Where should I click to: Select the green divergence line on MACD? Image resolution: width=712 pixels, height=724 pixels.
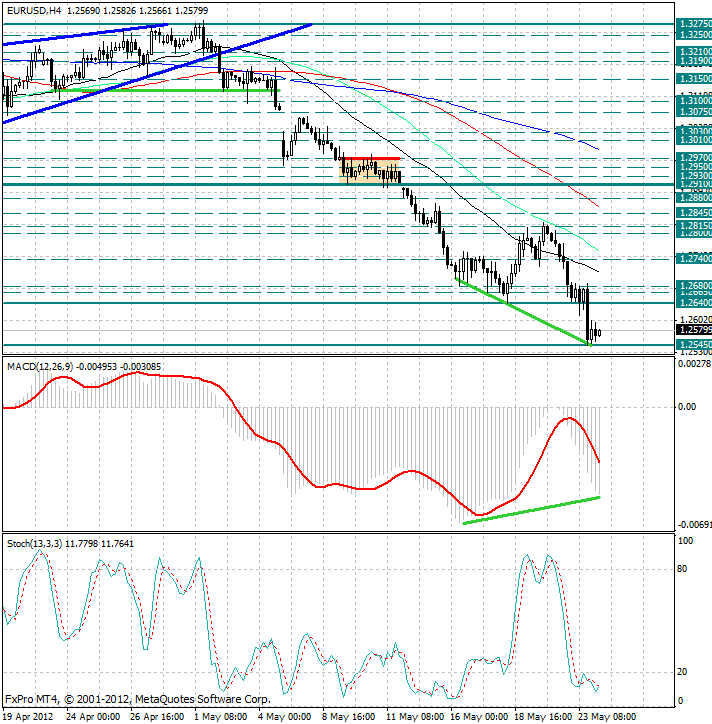point(531,510)
